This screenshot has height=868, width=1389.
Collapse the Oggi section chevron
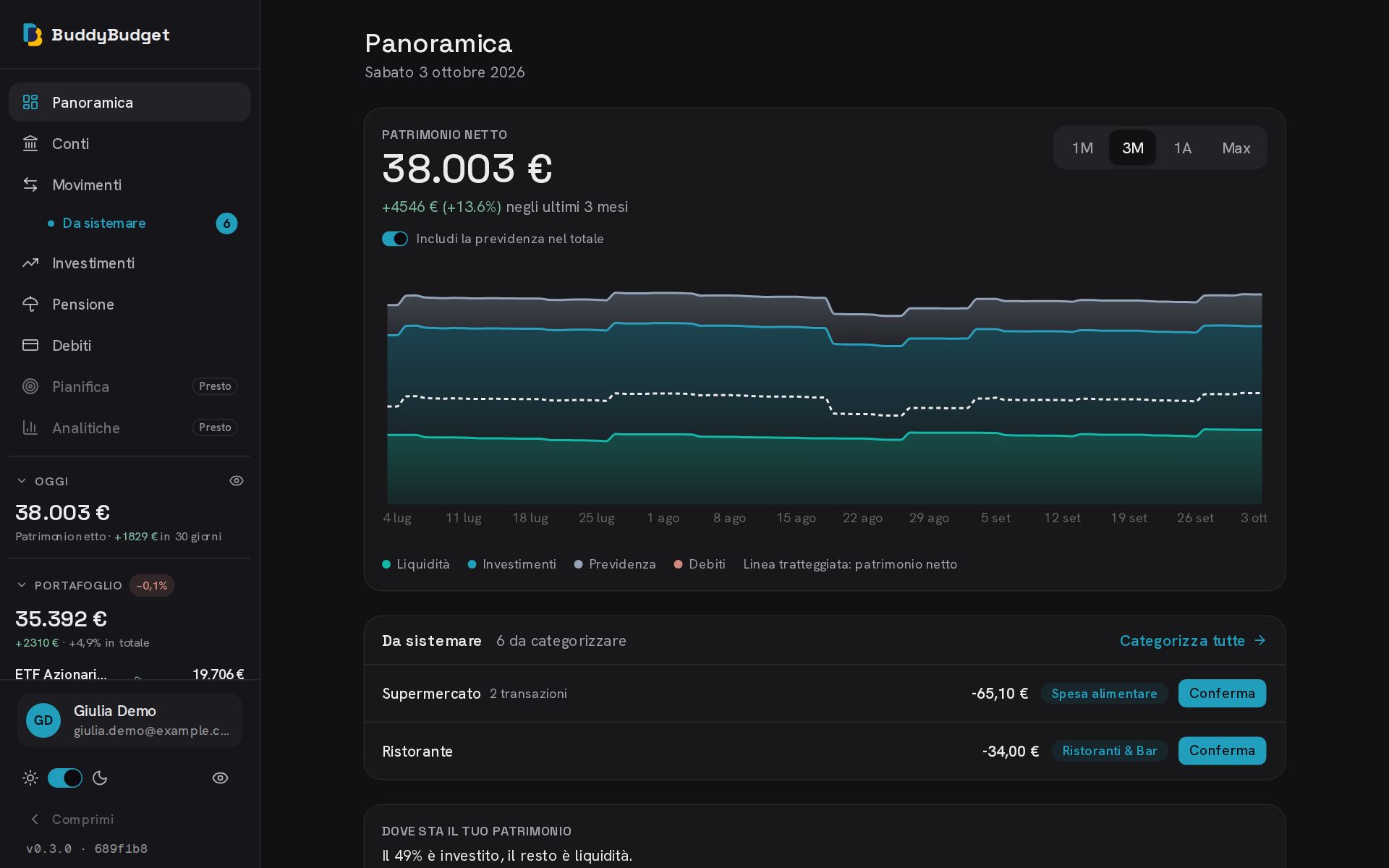click(x=22, y=480)
